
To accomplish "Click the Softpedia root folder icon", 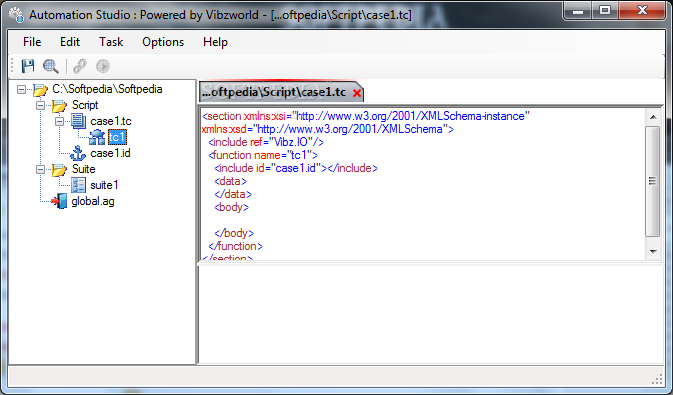I will pos(40,90).
